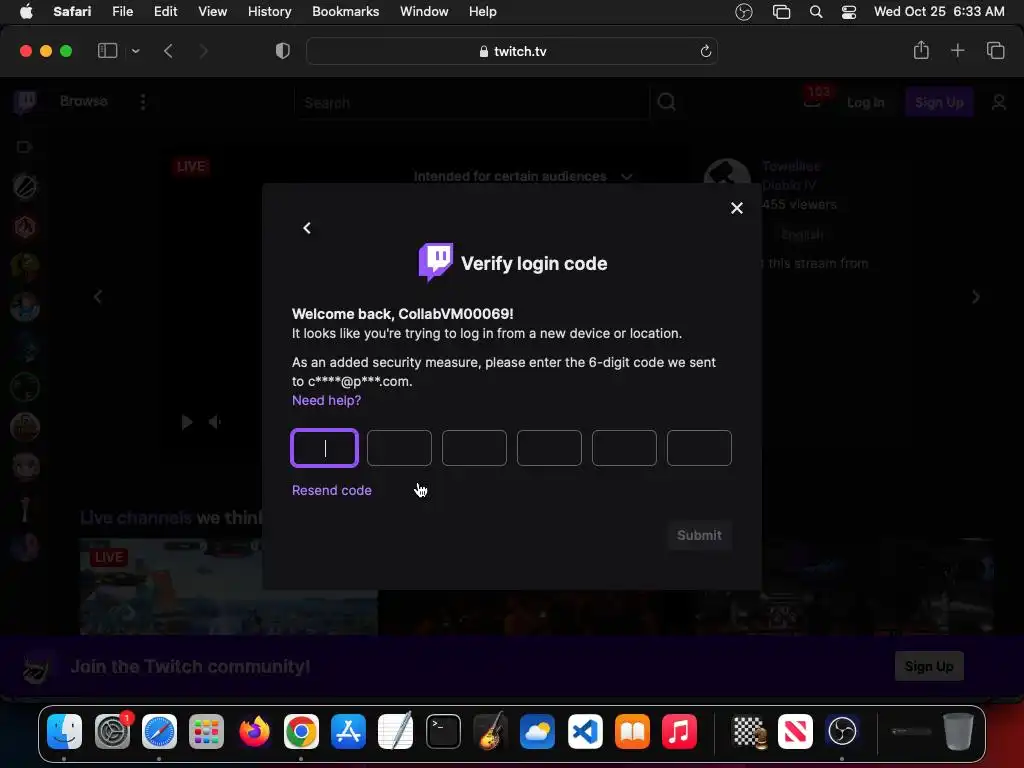Open the File menu
Viewport: 1024px width, 768px height.
click(x=122, y=11)
